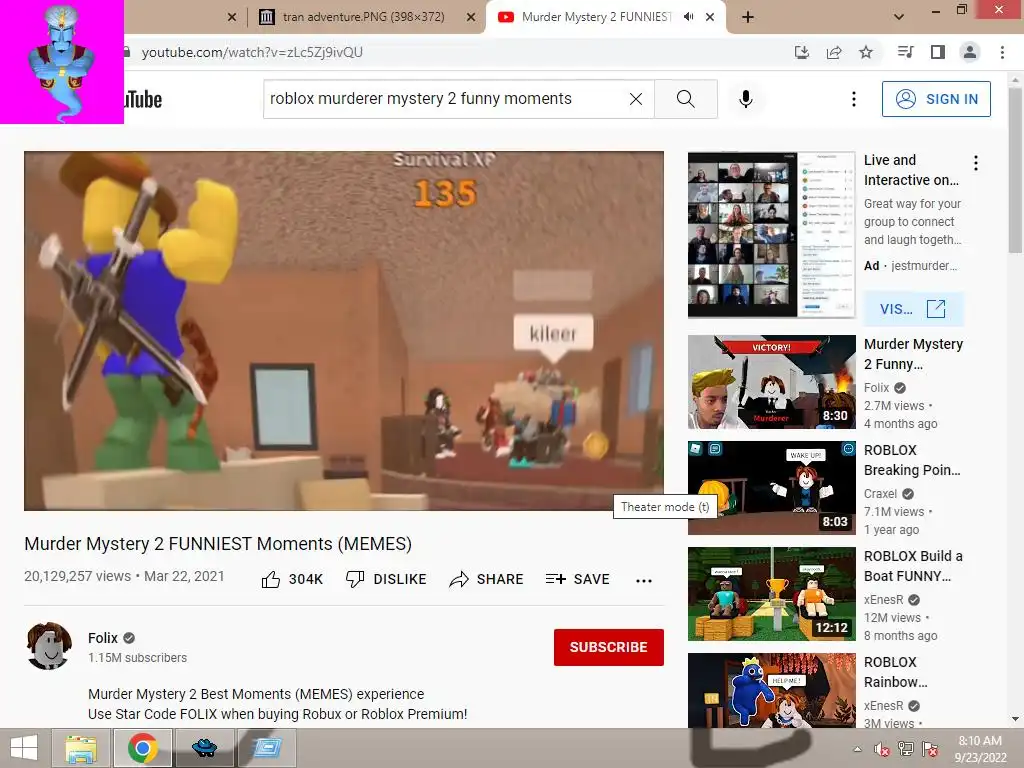Click the DISLIKE thumbs down button
The width and height of the screenshot is (1024, 768).
[386, 579]
